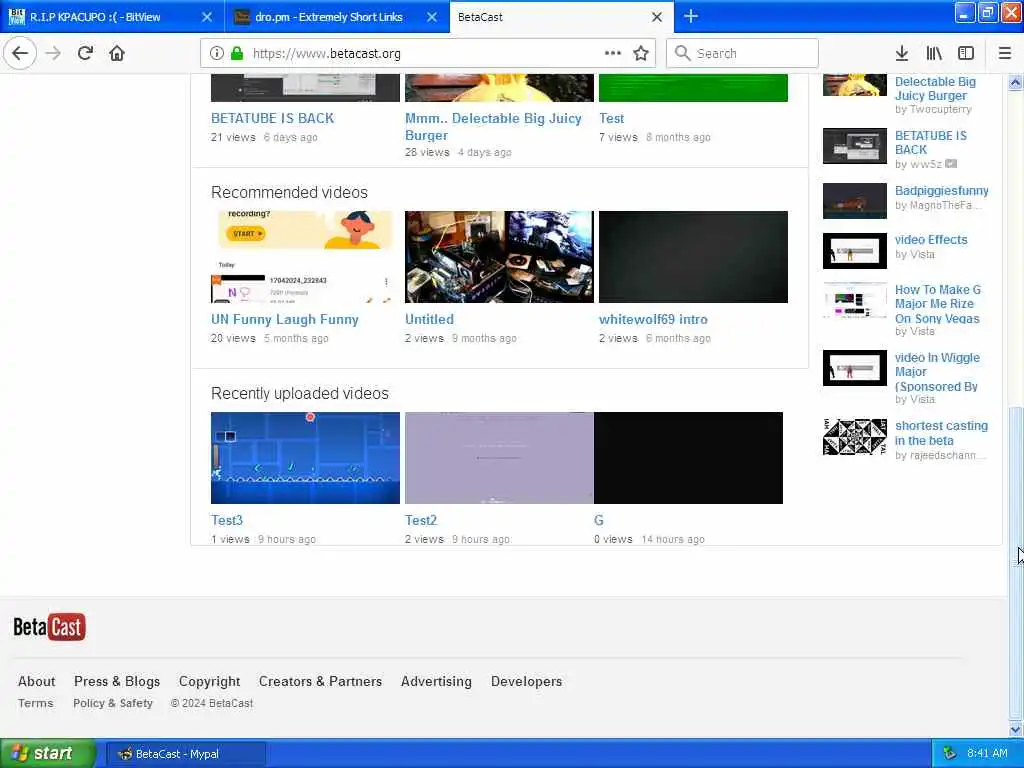Open the Press & Blogs footer link
This screenshot has width=1024, height=768.
[x=117, y=681]
